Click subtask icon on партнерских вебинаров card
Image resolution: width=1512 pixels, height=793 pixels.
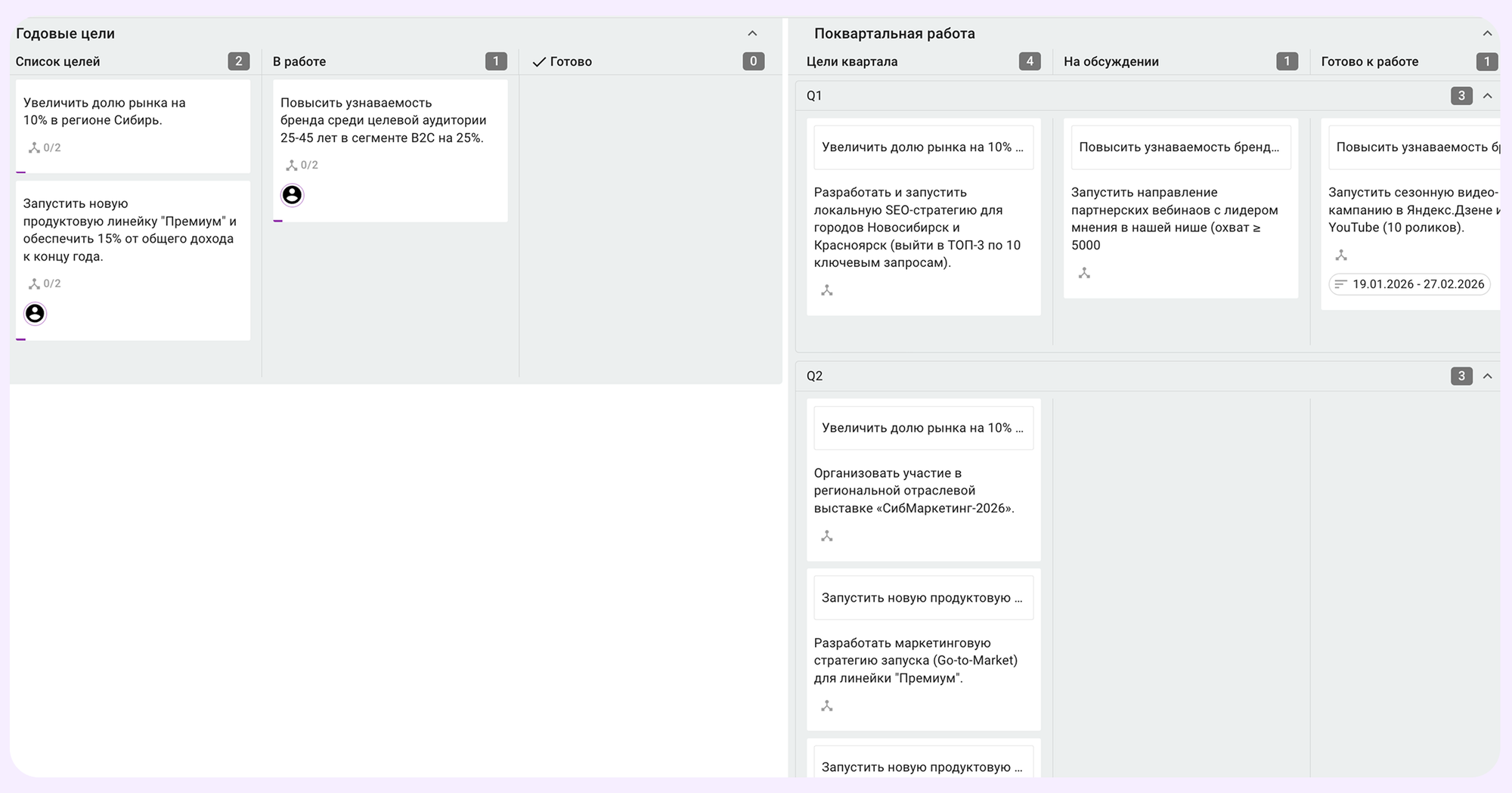coord(1084,273)
